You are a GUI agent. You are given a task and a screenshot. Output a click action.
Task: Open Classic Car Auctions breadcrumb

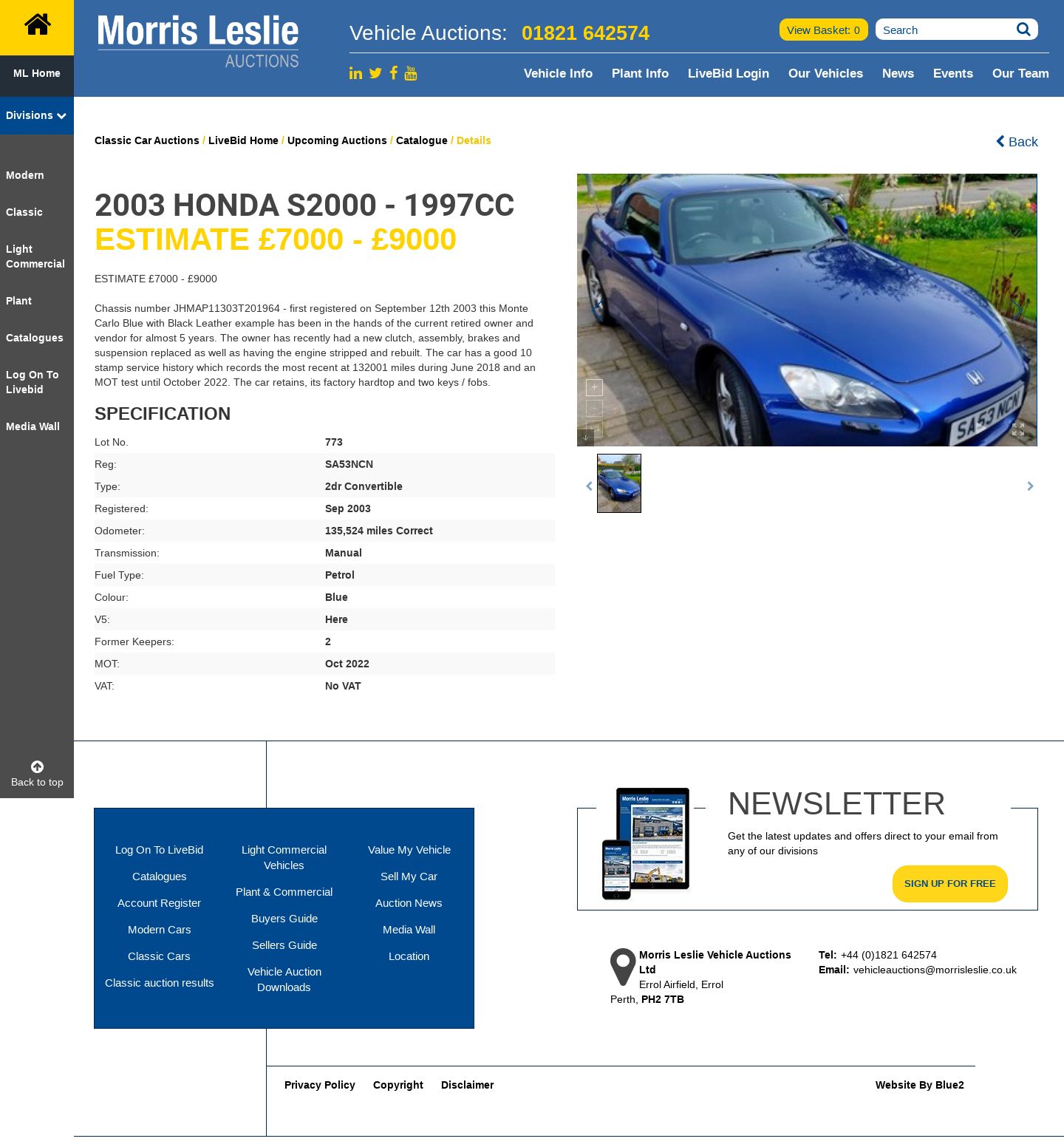[x=147, y=140]
